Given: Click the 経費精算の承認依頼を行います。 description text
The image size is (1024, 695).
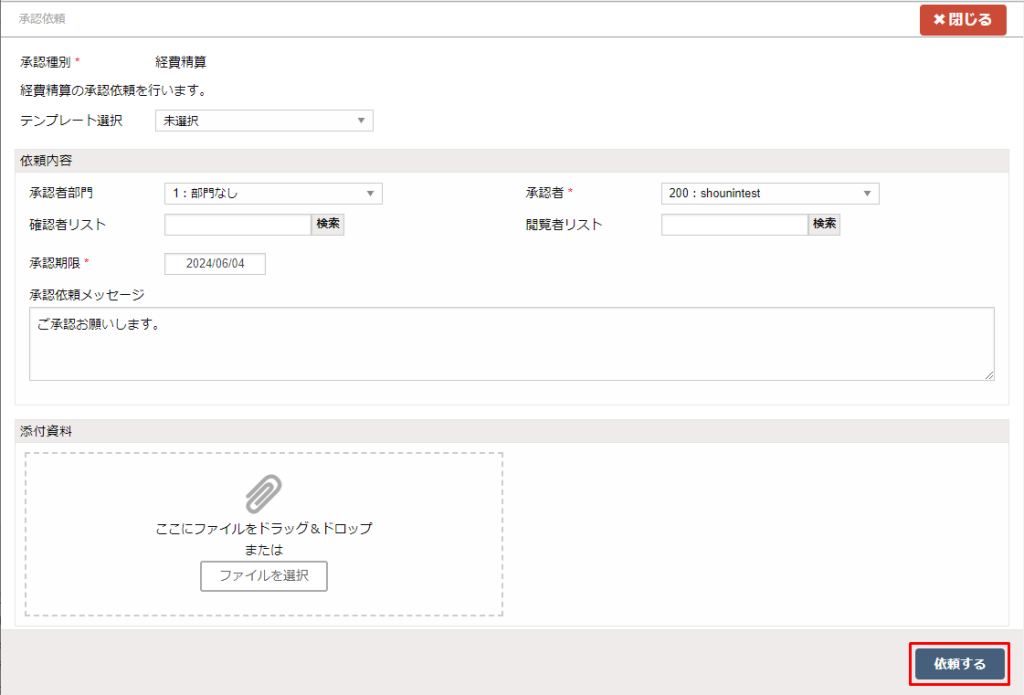Looking at the screenshot, I should [x=114, y=91].
